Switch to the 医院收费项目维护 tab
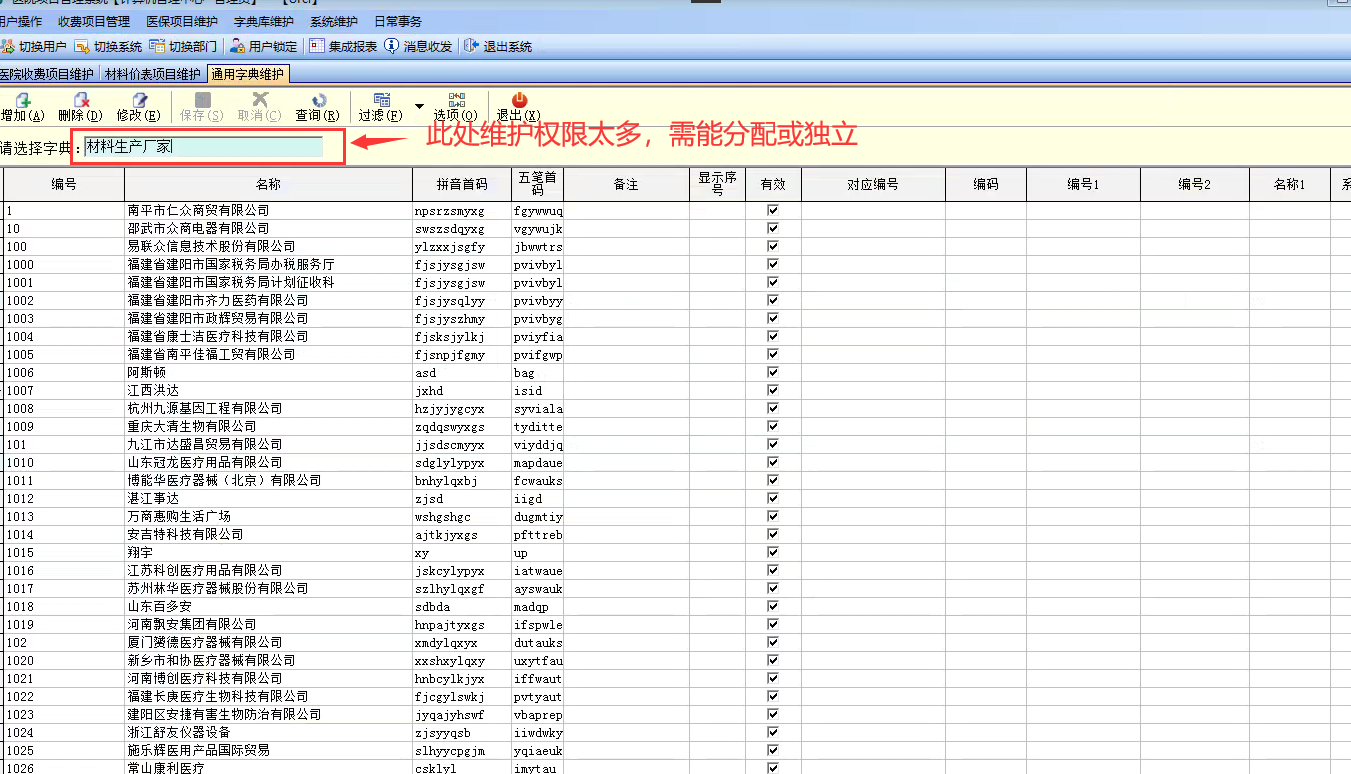 coord(47,74)
